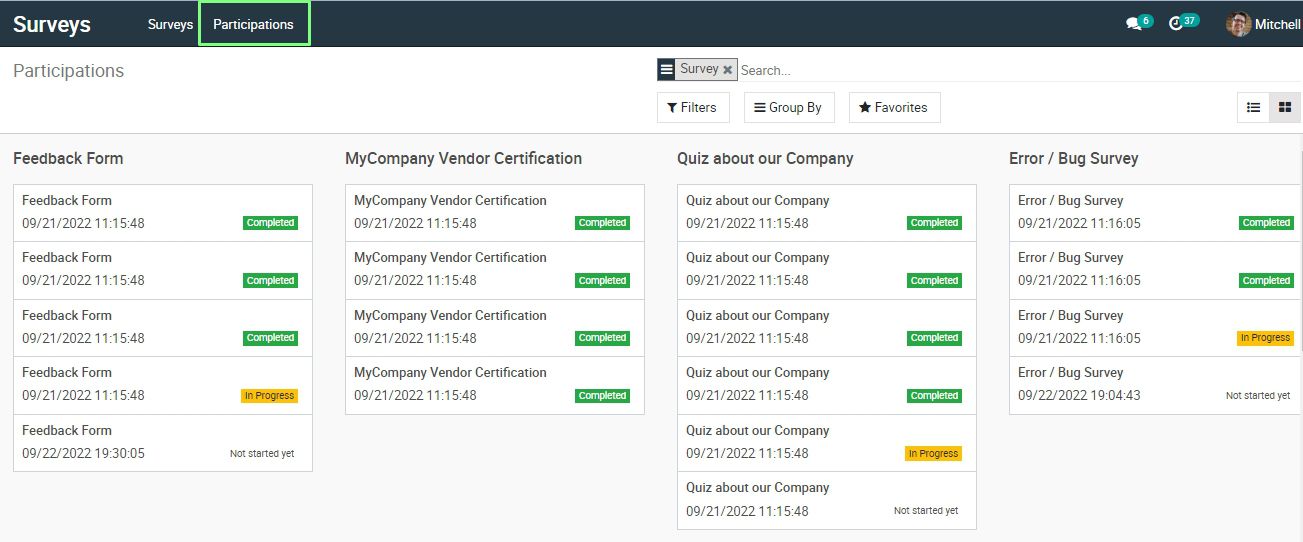Switch to list view
Image resolution: width=1303 pixels, height=542 pixels.
pyautogui.click(x=1253, y=107)
